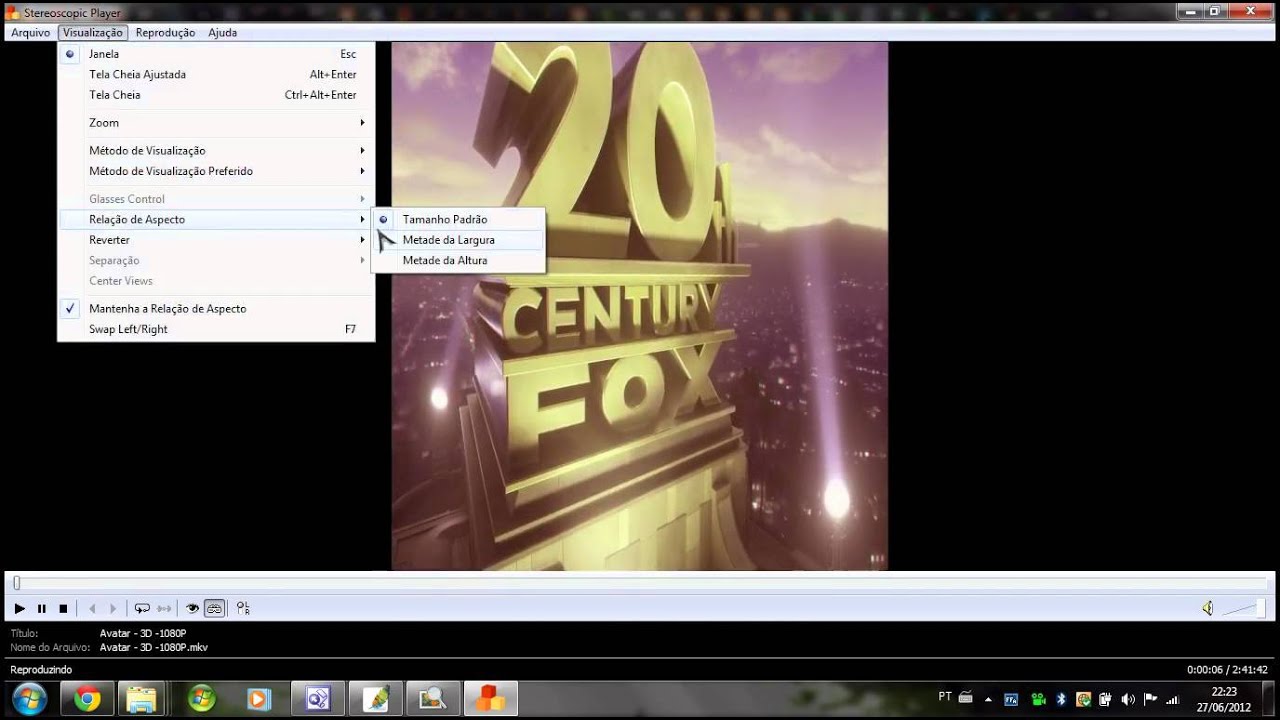Viewport: 1280px width, 720px height.
Task: Show hidden tray icons arrow
Action: [989, 699]
